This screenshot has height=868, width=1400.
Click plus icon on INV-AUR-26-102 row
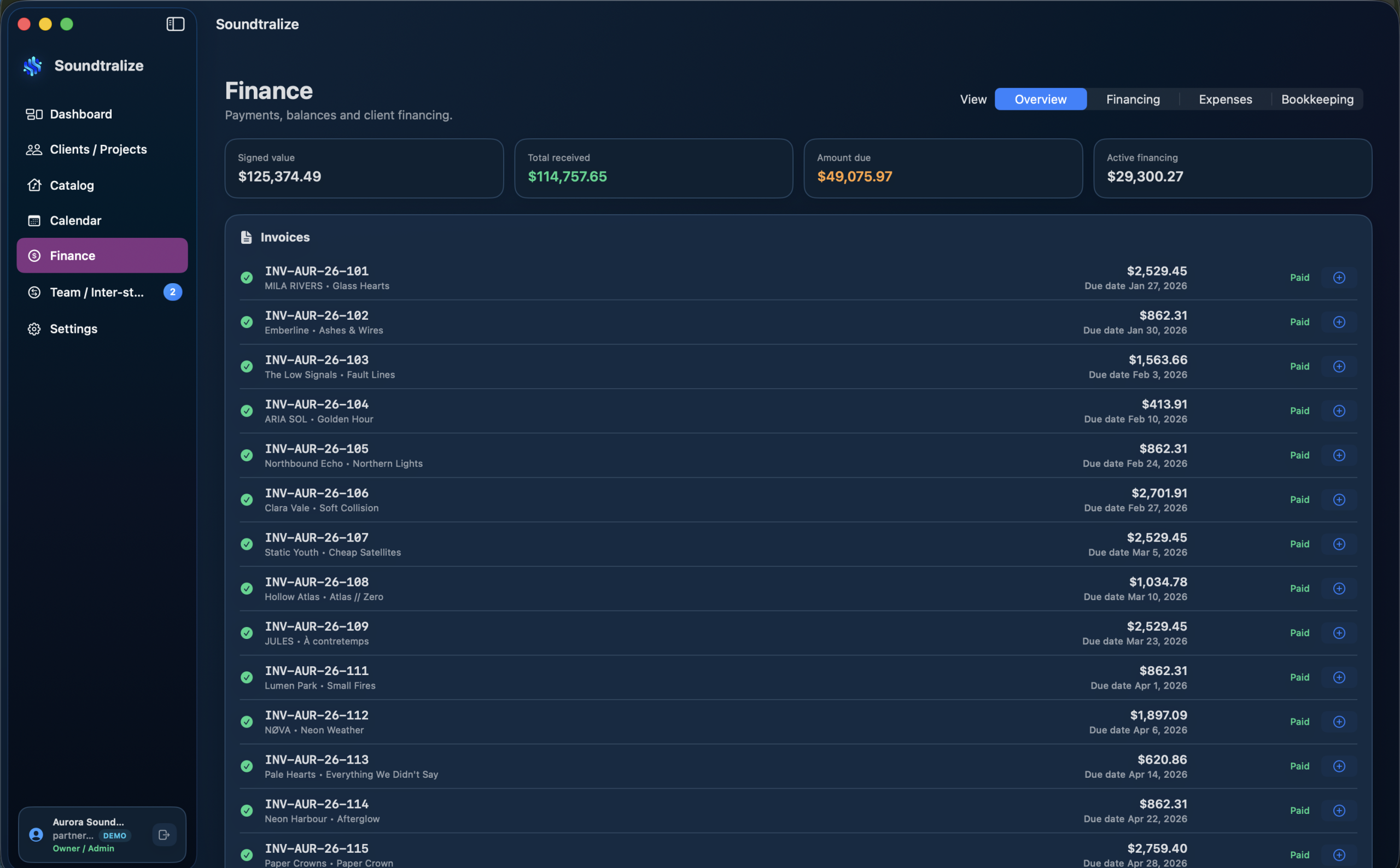point(1339,322)
